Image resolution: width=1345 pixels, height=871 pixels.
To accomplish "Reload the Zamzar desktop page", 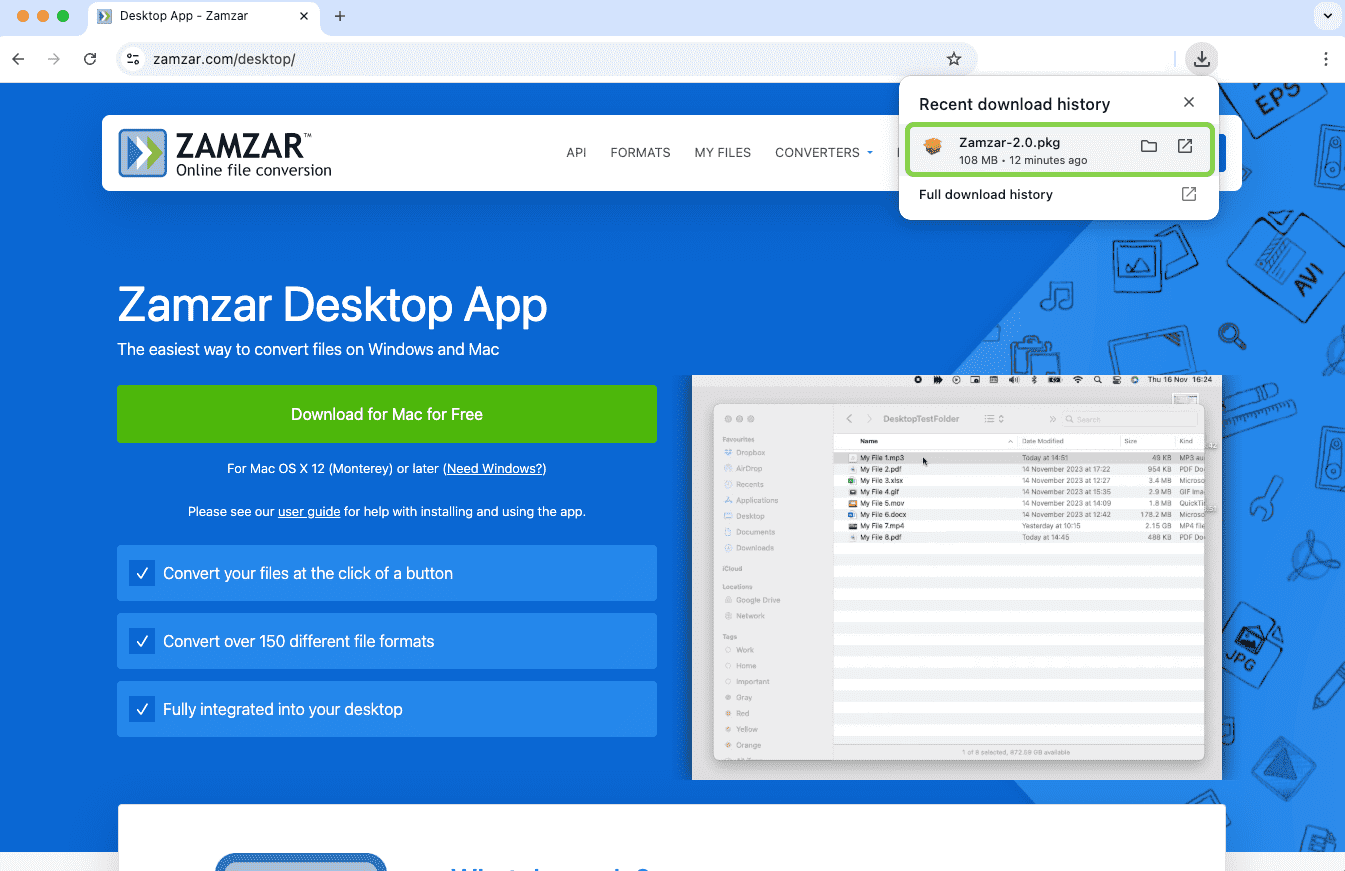I will 90,59.
